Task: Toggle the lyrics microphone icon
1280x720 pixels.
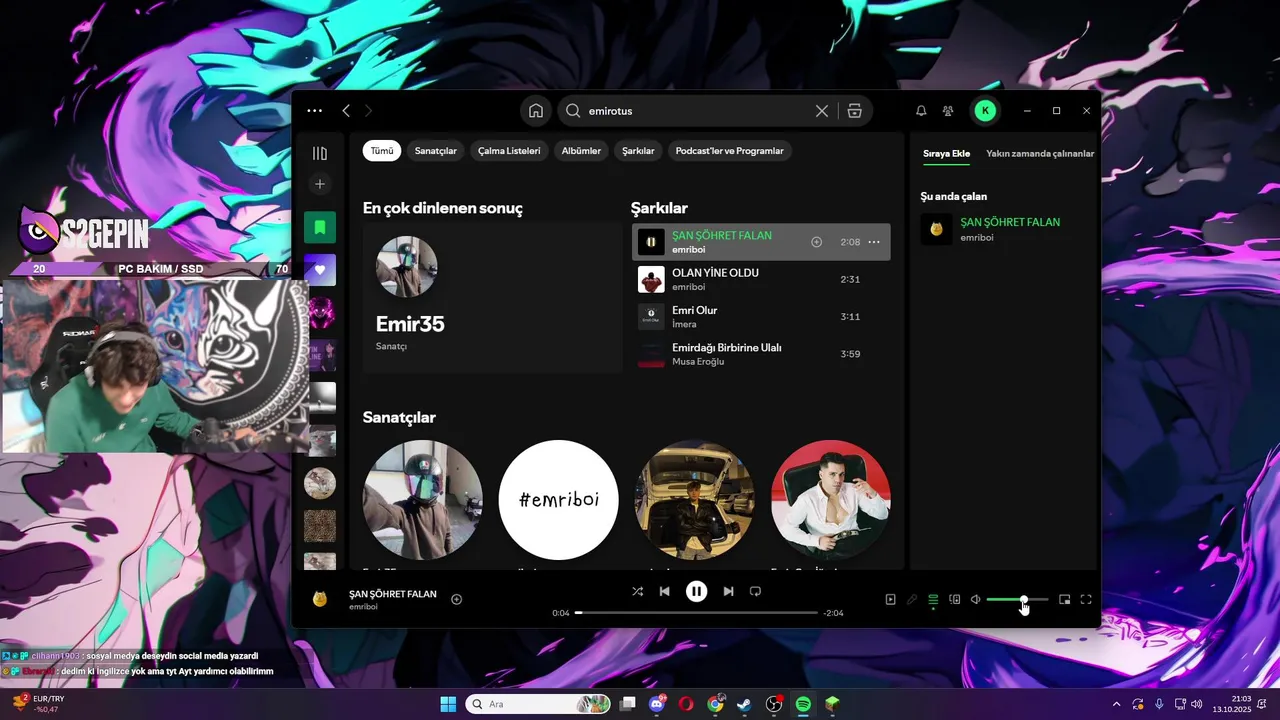Action: click(911, 599)
